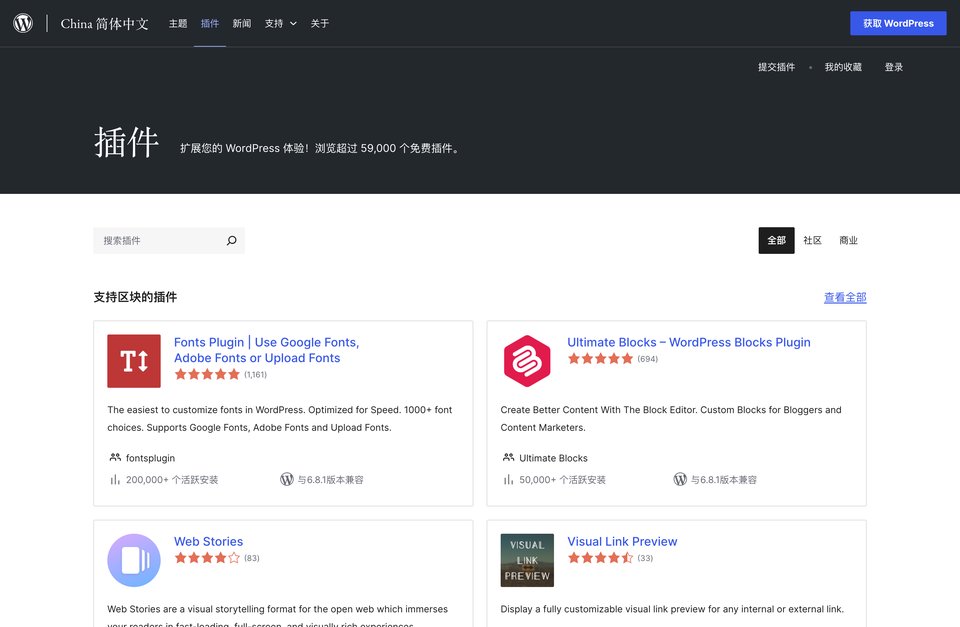The height and width of the screenshot is (627, 960).
Task: Click the WordPress logo icon
Action: coord(23,23)
